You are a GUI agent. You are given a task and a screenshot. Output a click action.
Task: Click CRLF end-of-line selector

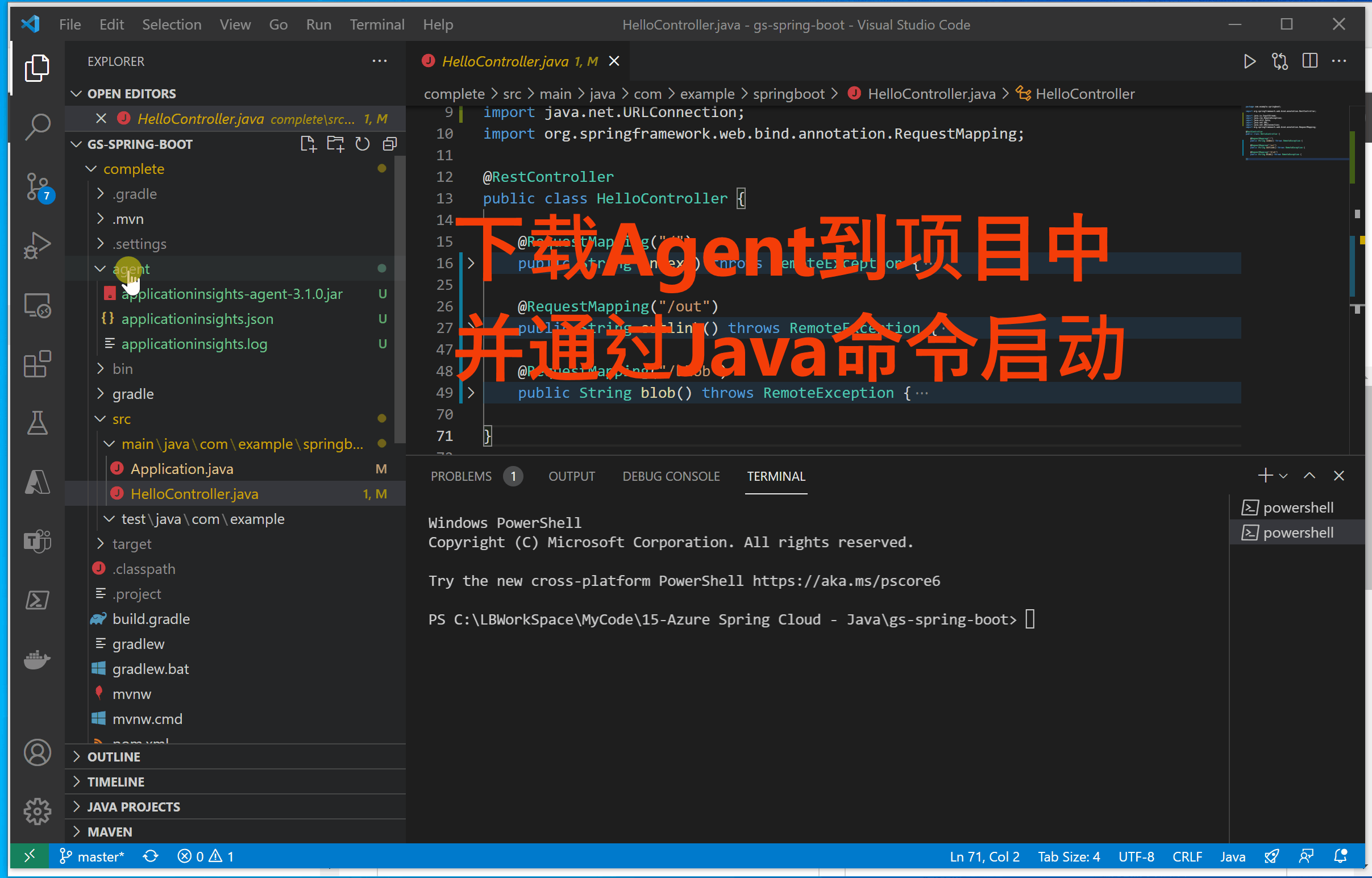point(1187,856)
